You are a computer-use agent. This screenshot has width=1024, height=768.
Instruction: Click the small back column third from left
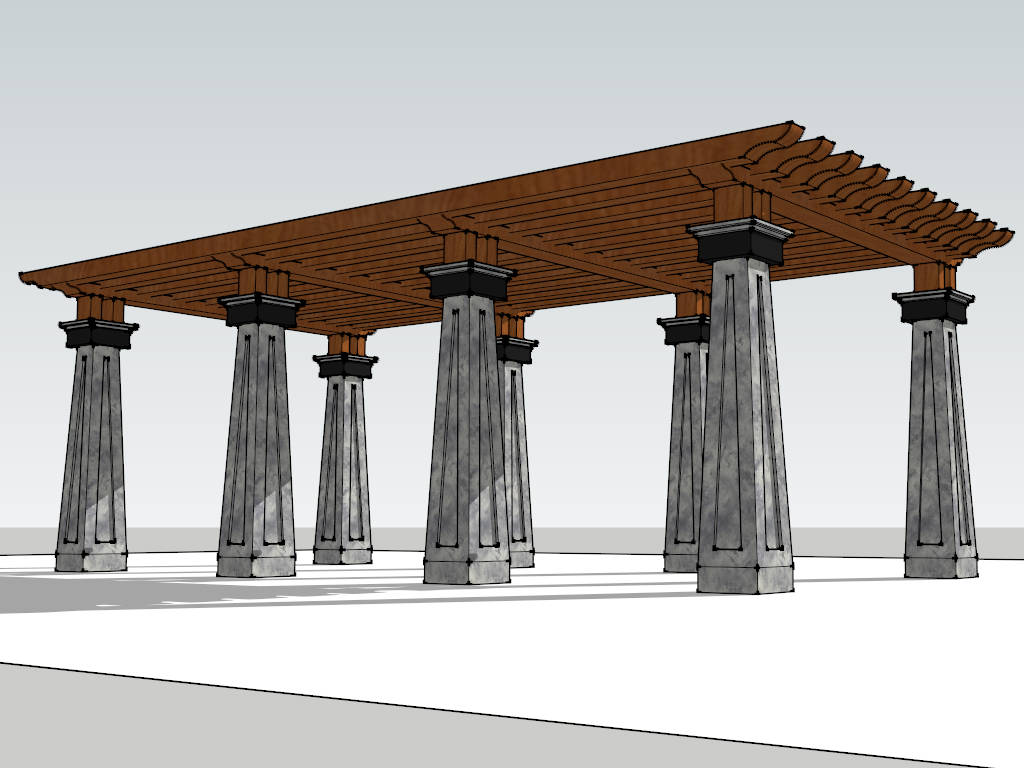click(343, 460)
